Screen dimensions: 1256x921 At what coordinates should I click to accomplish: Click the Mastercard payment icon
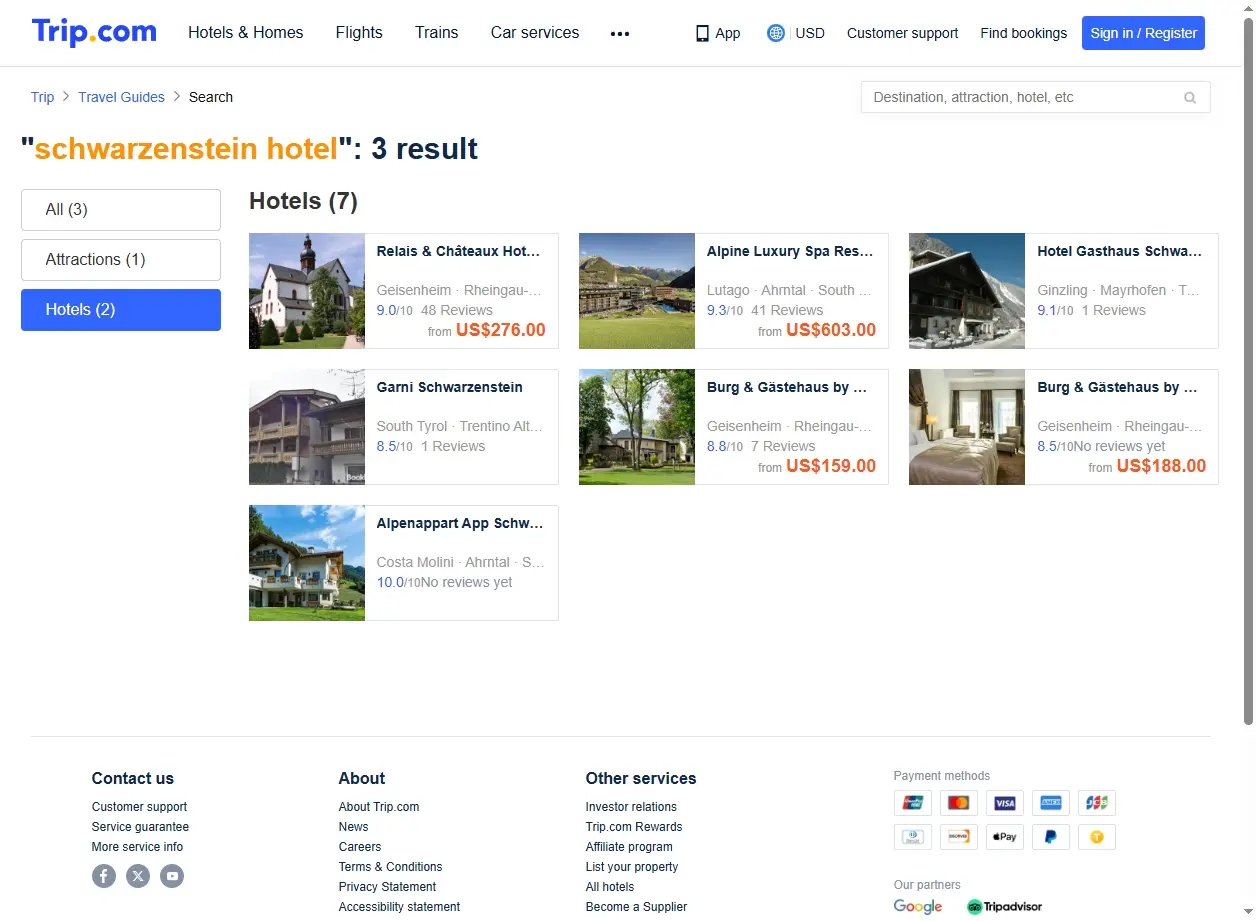(x=958, y=803)
